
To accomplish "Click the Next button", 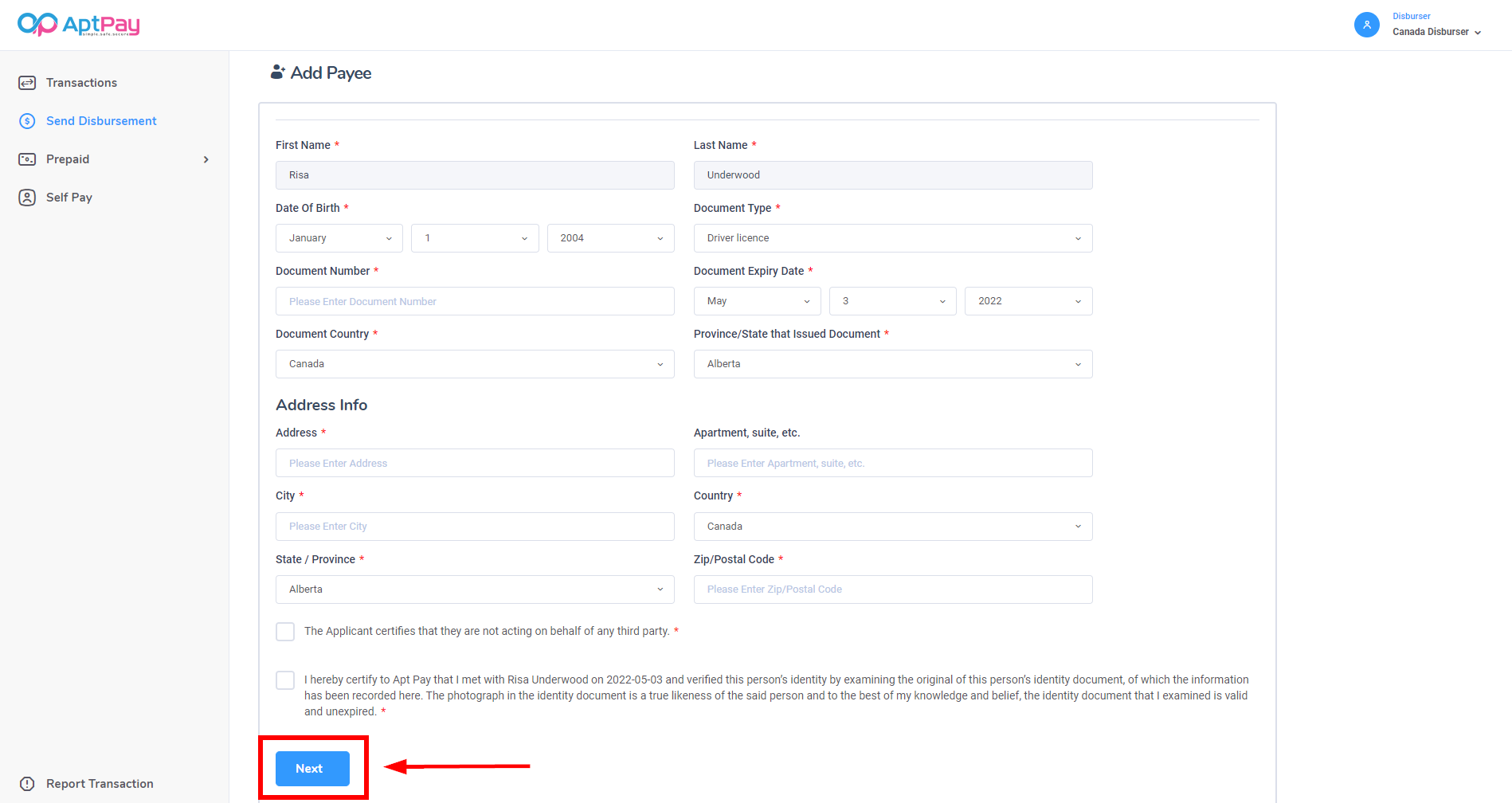I will [312, 769].
